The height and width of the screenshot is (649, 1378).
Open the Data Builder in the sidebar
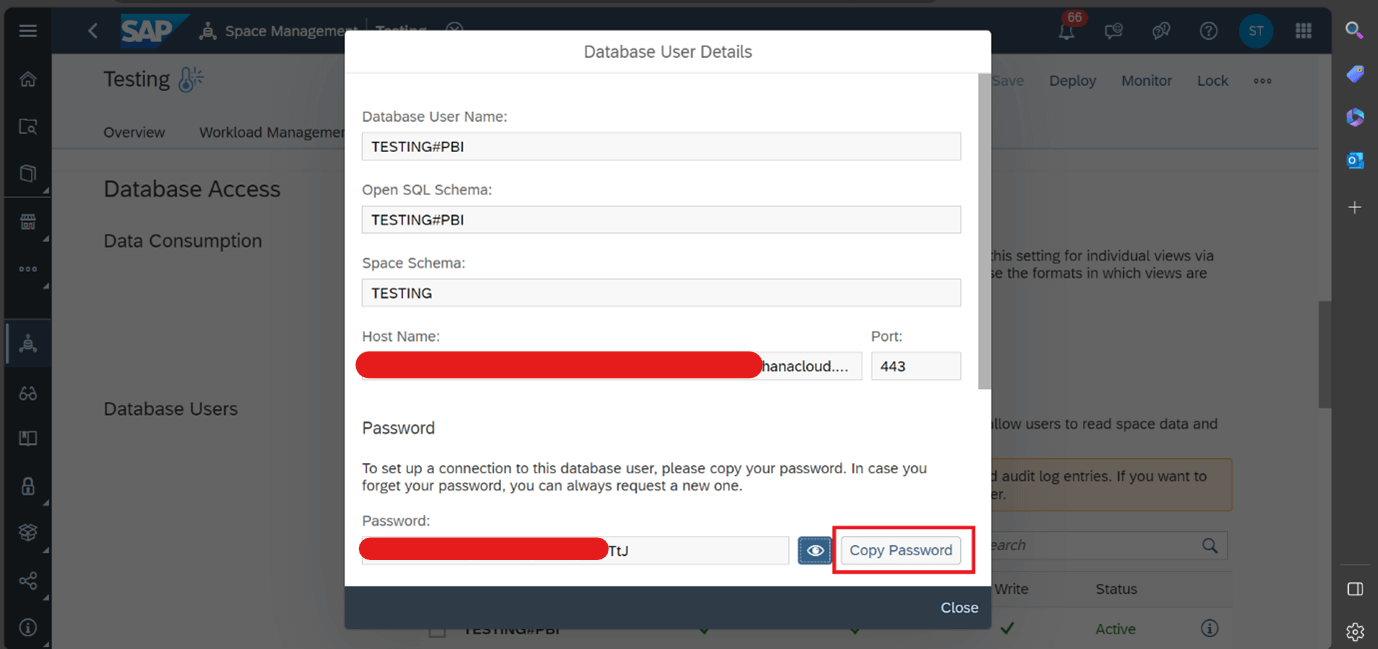coord(27,172)
